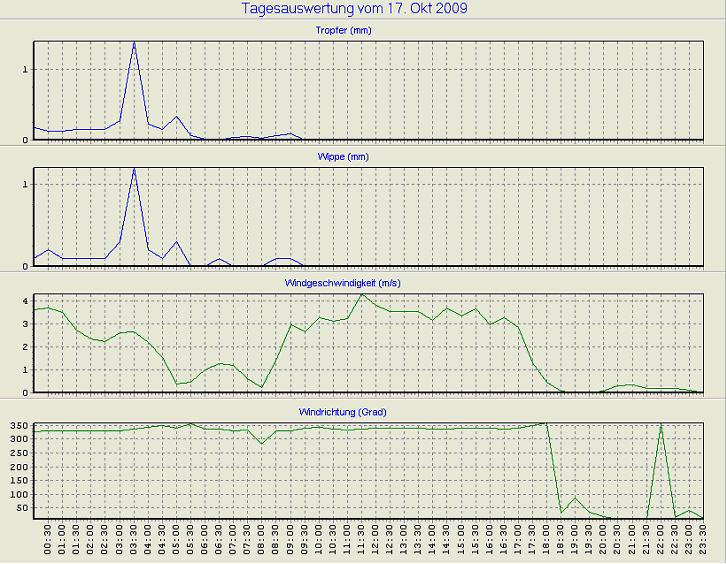Click the wind speed dip near 08:00
The height and width of the screenshot is (564, 726).
pos(262,387)
